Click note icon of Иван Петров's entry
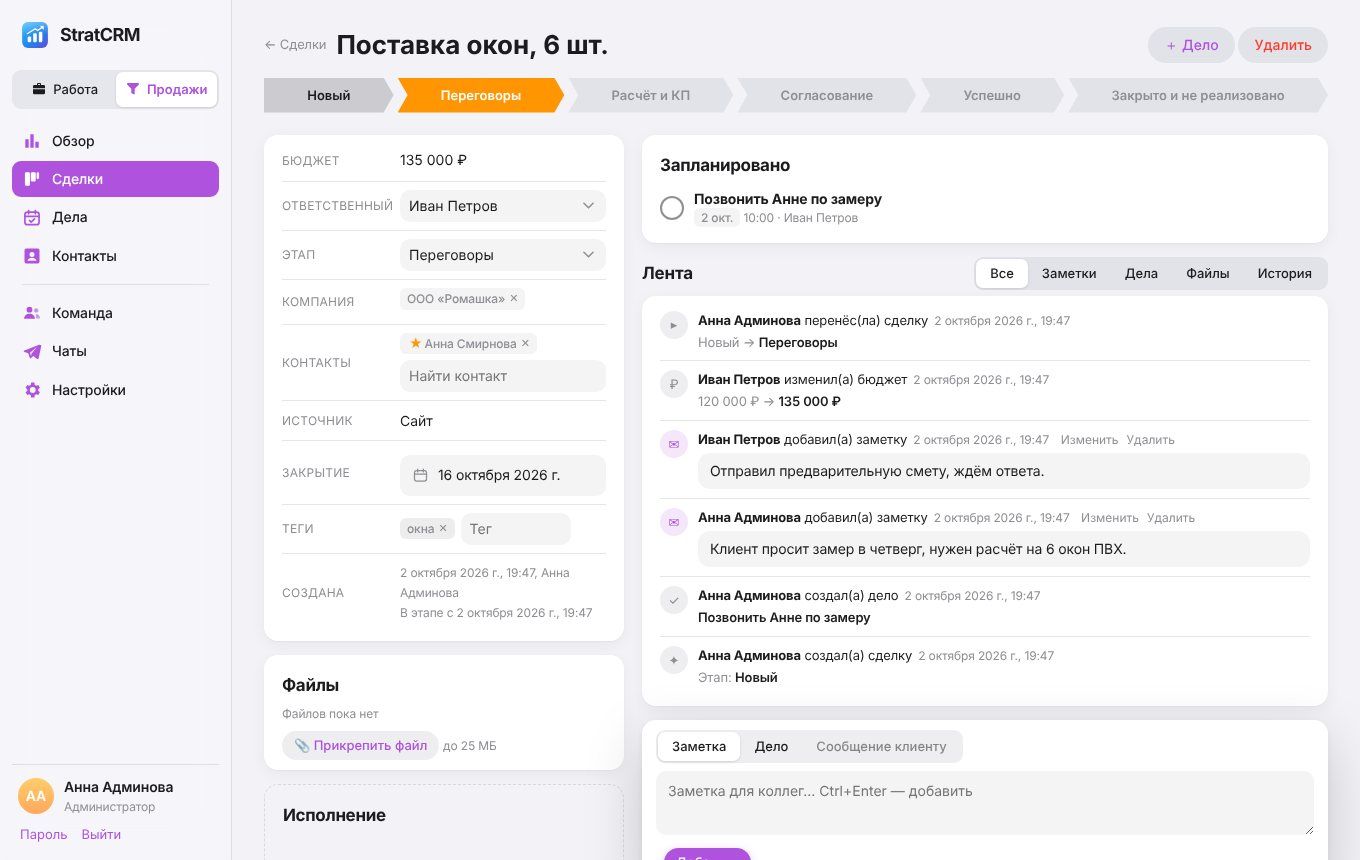The width and height of the screenshot is (1360, 860). [x=674, y=444]
